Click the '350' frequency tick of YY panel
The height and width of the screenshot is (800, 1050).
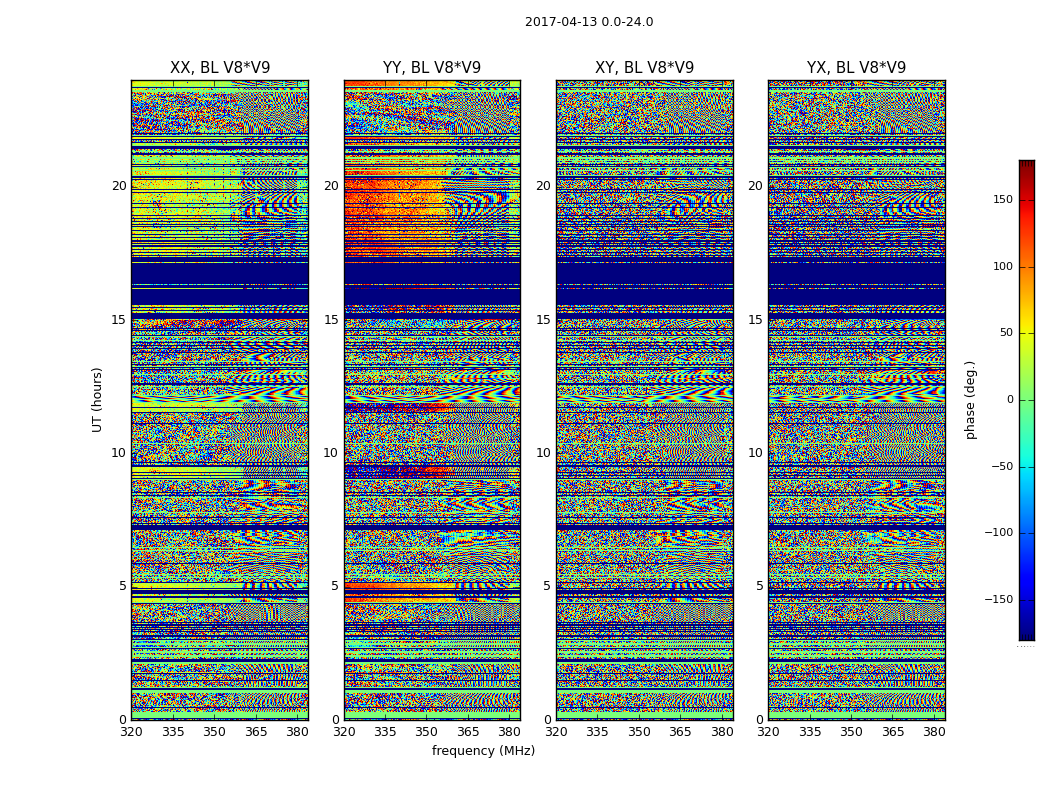[427, 732]
